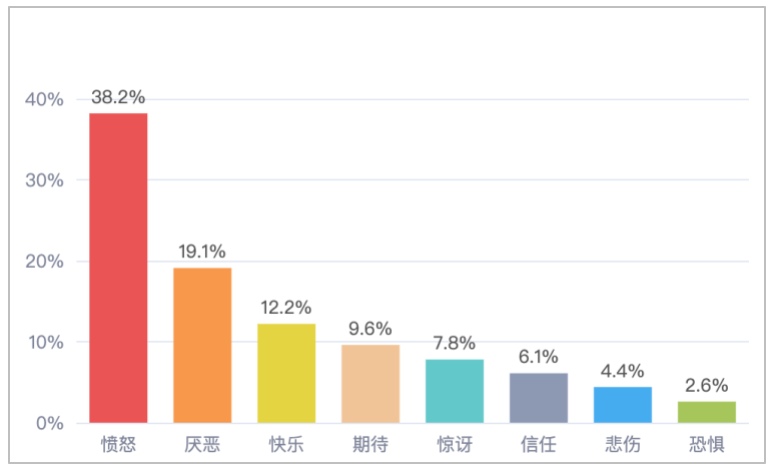Click the teal 惊讶 bar
Image resolution: width=774 pixels, height=472 pixels.
454,391
